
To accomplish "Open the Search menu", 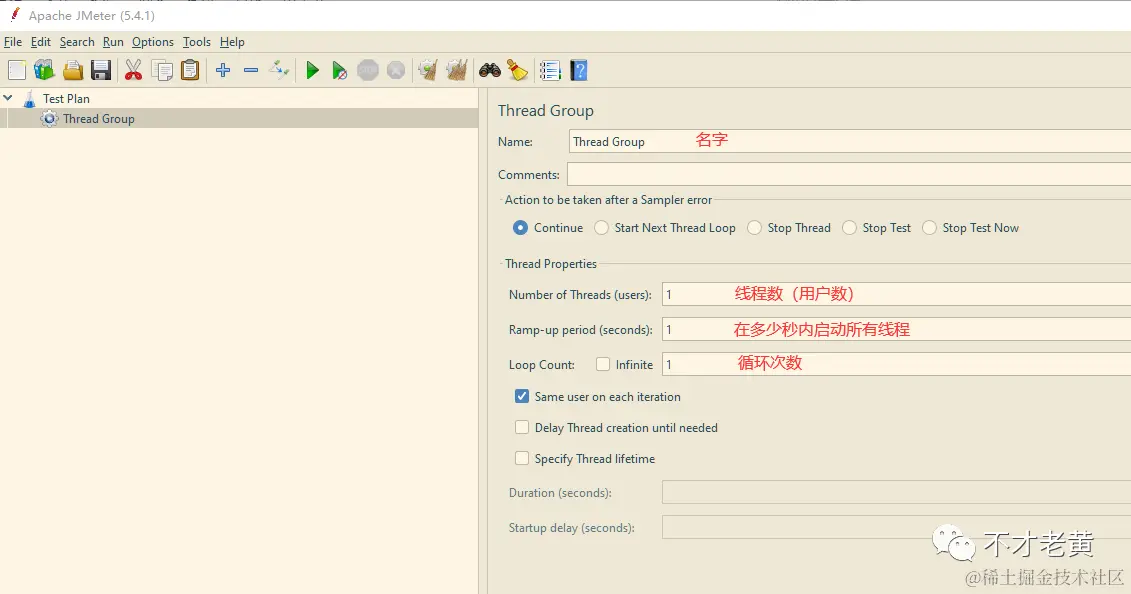I will point(77,42).
